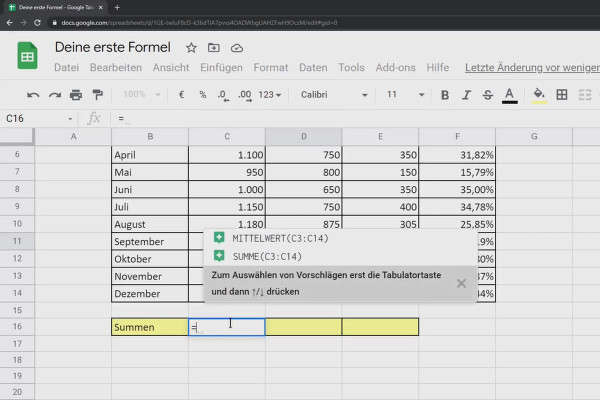The image size is (600, 400).
Task: Toggle bold formatting
Action: click(445, 95)
